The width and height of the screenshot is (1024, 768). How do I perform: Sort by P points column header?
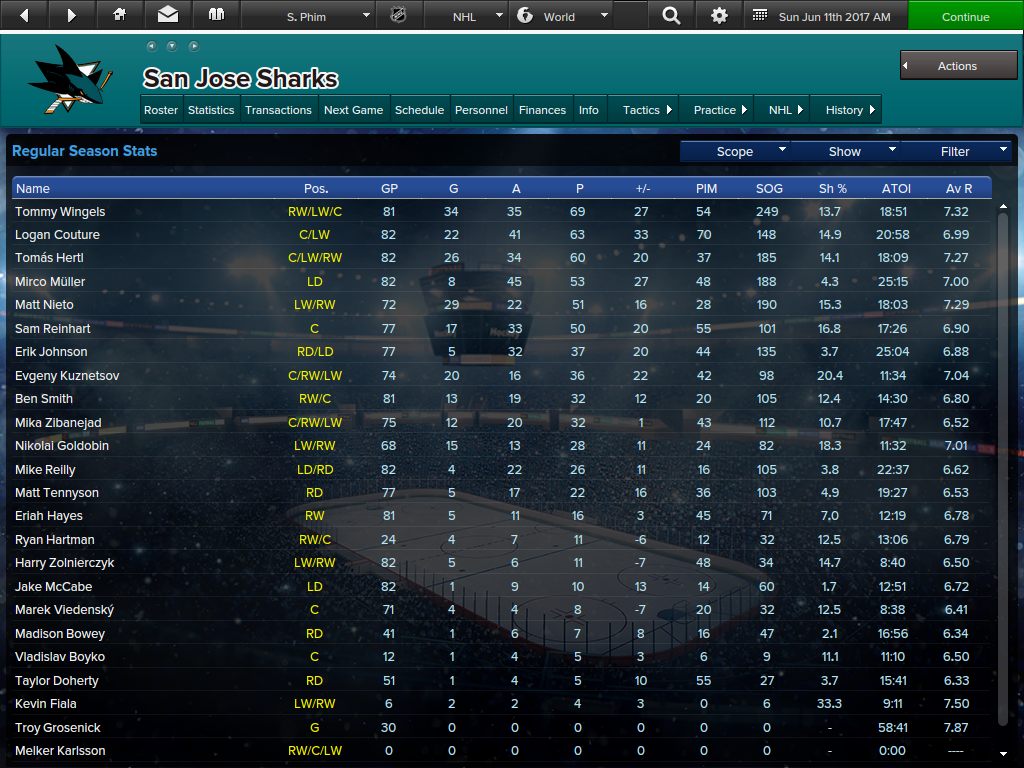tap(579, 188)
